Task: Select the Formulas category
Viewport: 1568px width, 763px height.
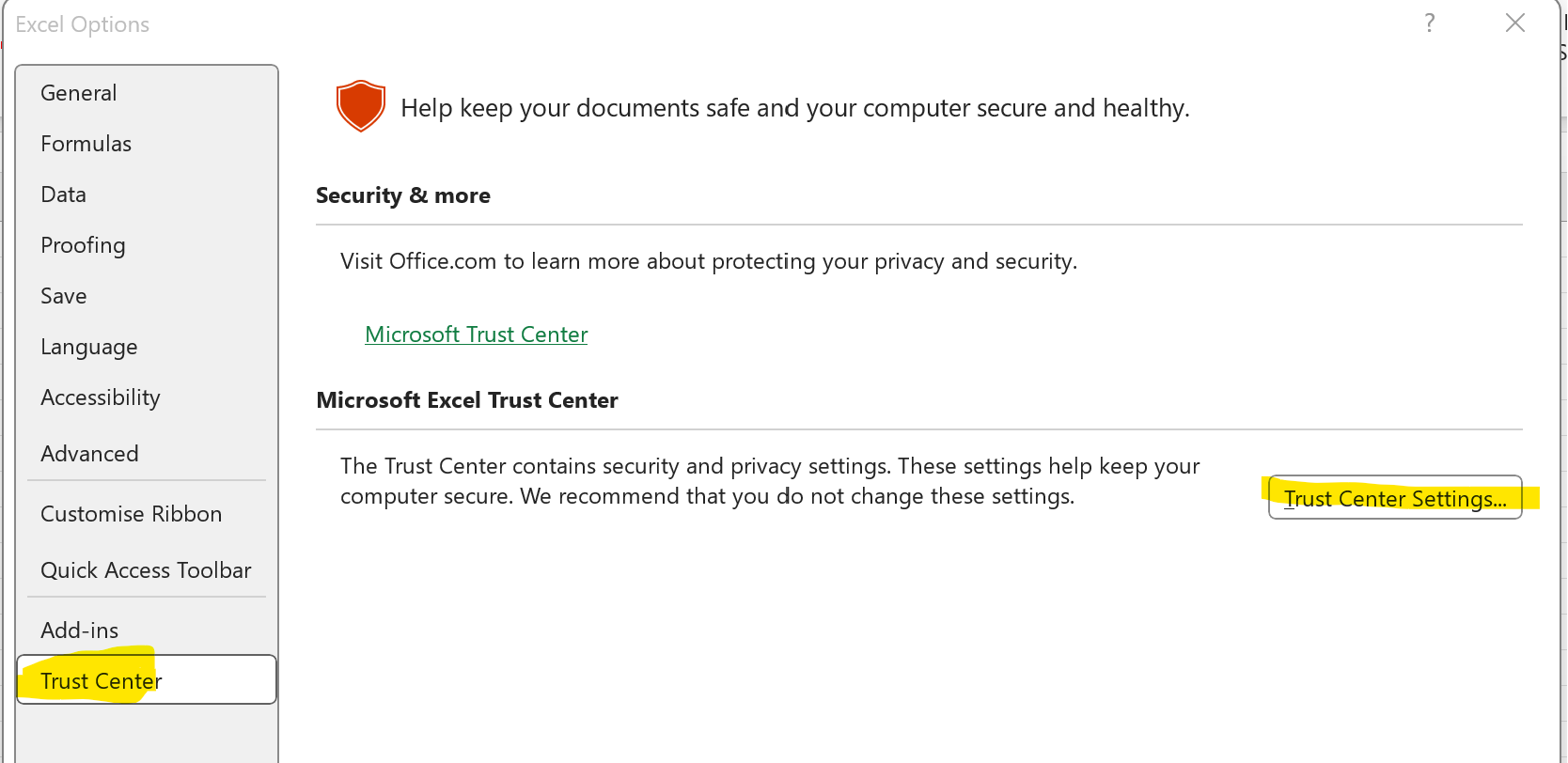Action: pyautogui.click(x=86, y=144)
